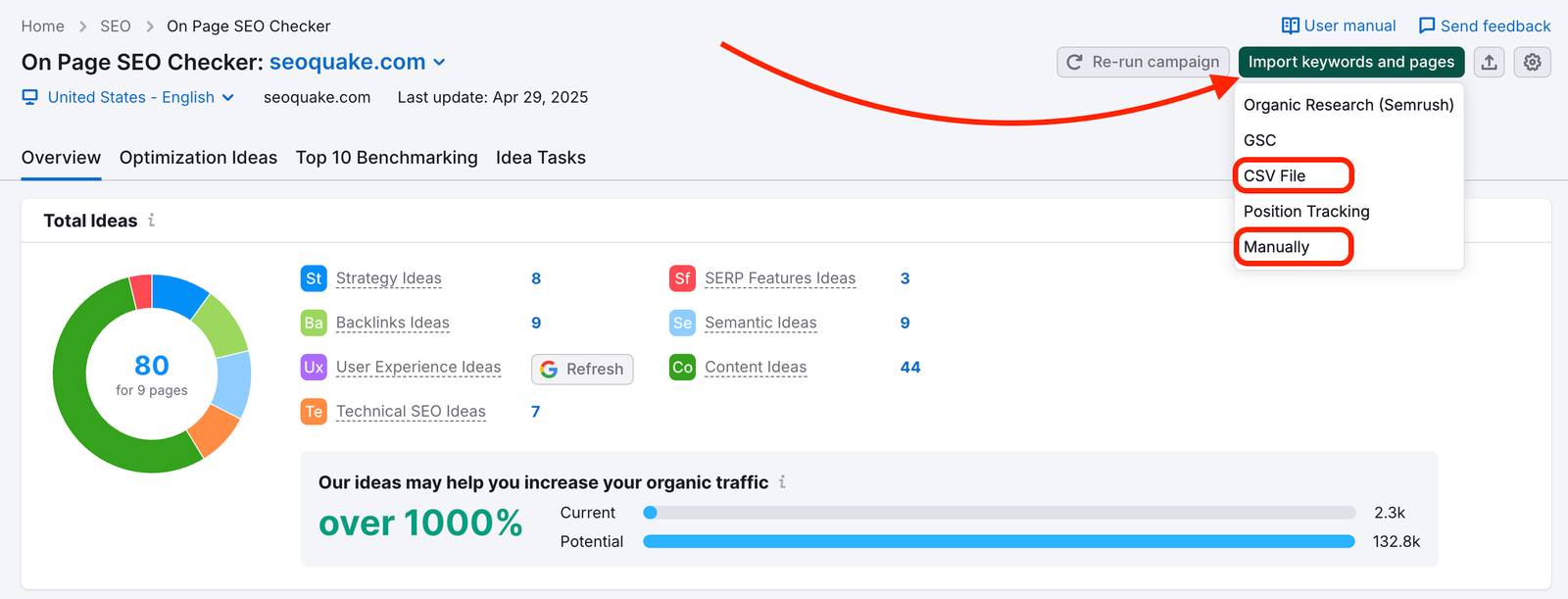The height and width of the screenshot is (599, 1568).
Task: Select GSC import option
Action: coord(1348,140)
